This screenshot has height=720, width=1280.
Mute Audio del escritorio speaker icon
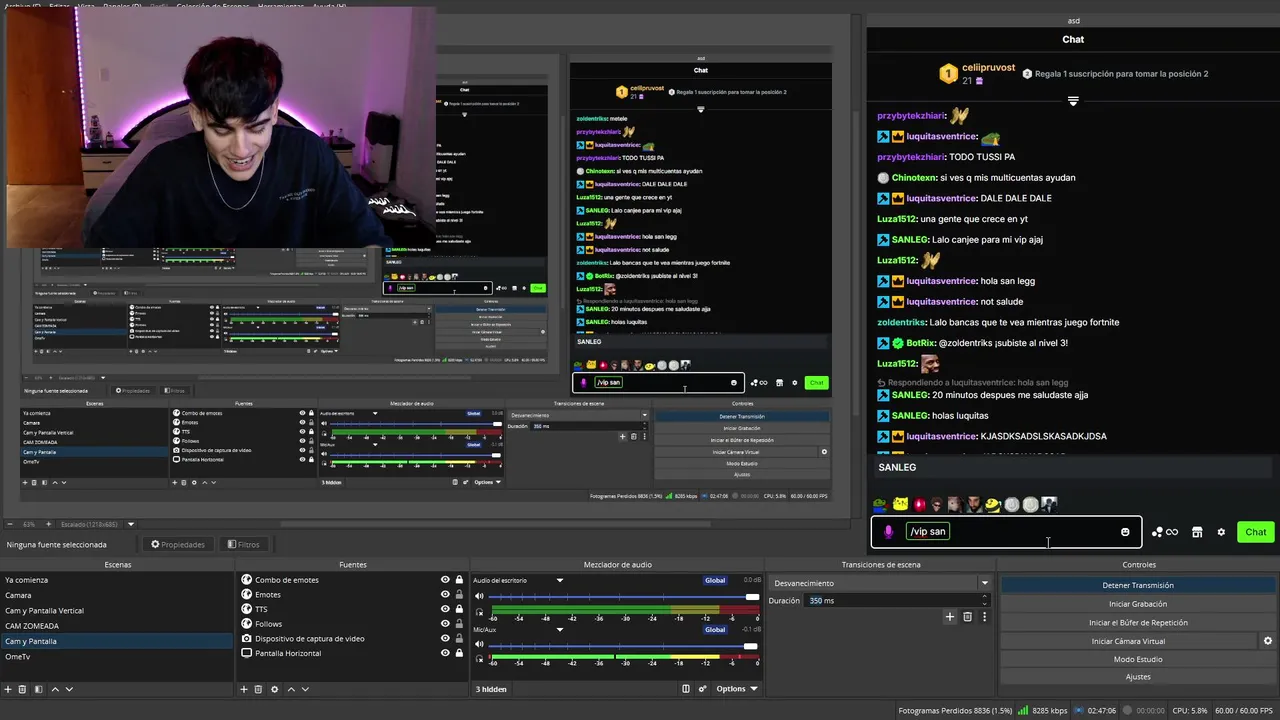(479, 596)
